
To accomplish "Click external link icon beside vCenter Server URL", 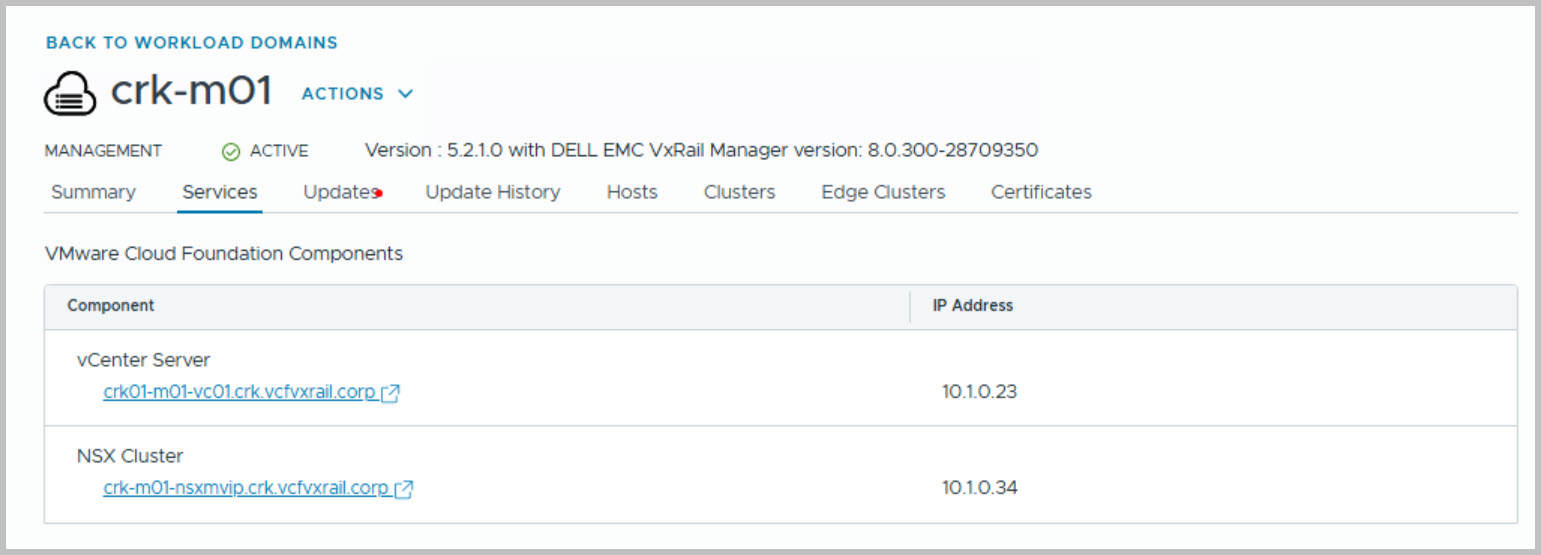I will [391, 393].
